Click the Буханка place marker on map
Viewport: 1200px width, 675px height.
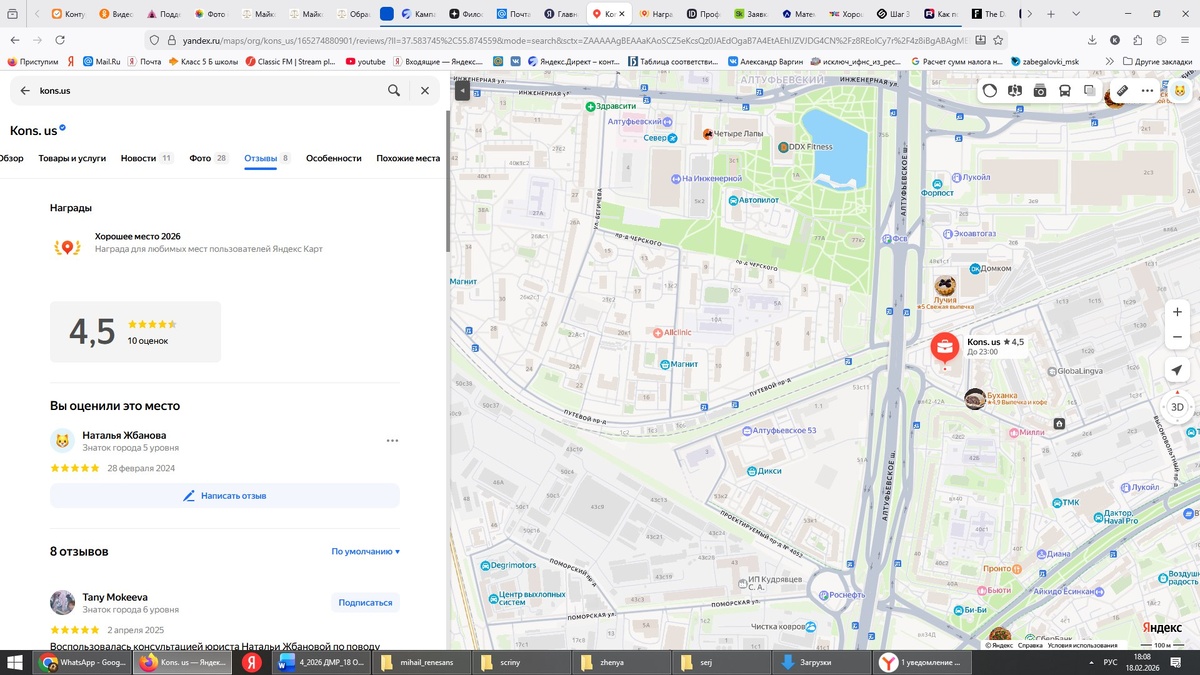click(975, 399)
